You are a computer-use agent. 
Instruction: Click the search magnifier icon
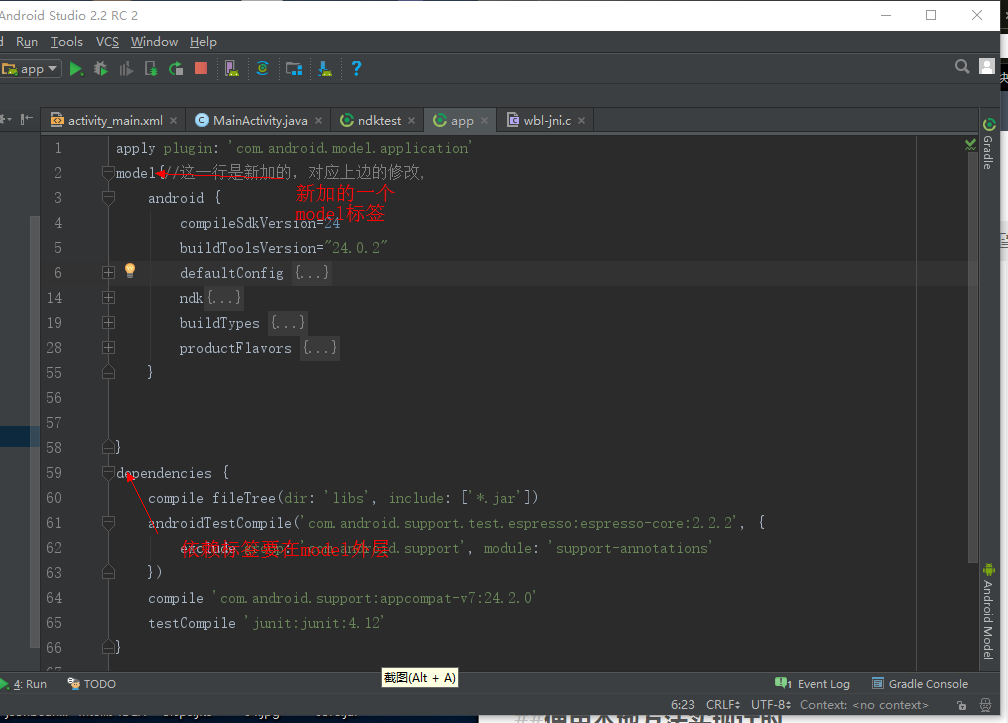(x=962, y=67)
